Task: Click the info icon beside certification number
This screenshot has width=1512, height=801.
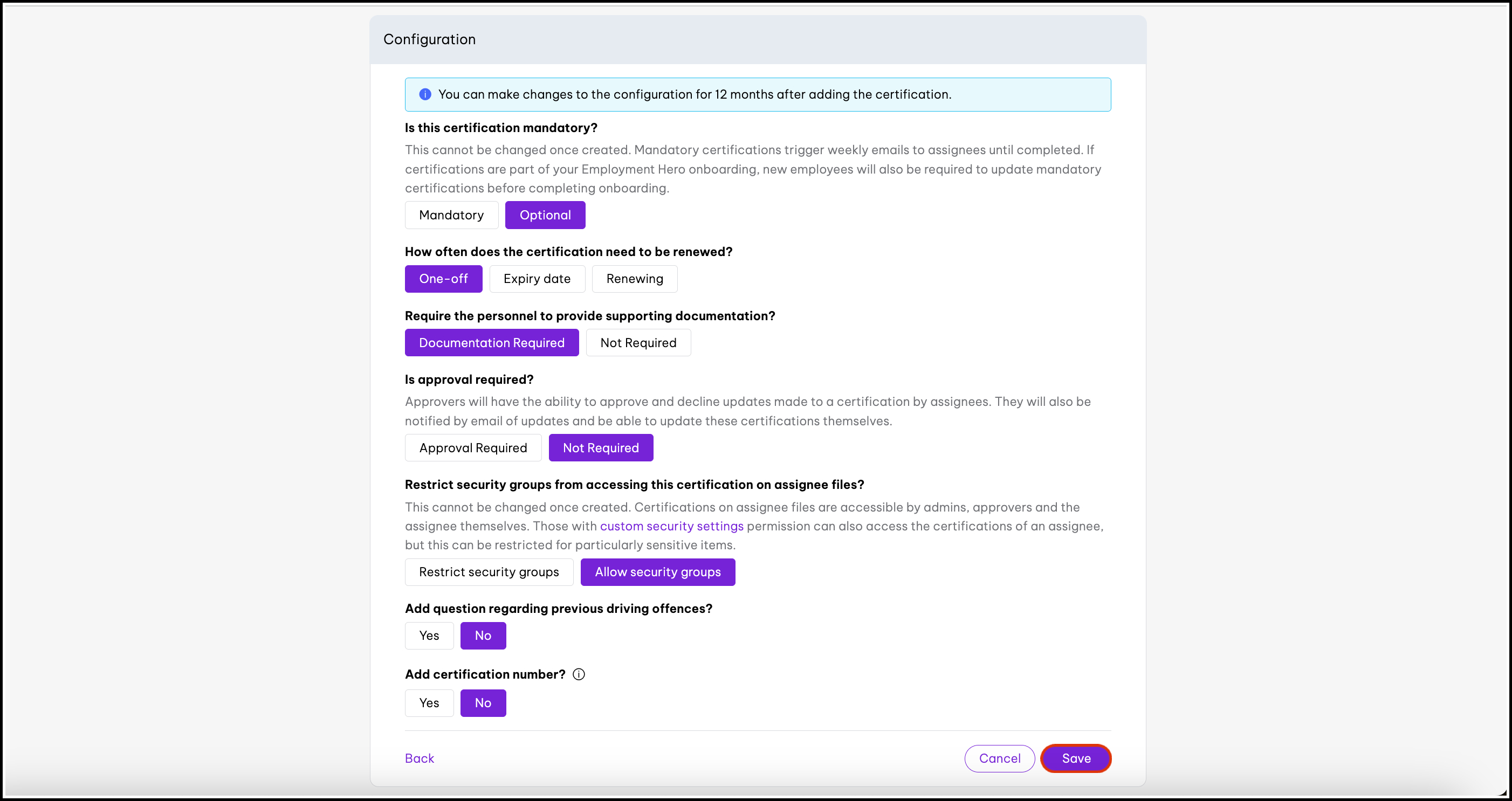Action: (579, 674)
